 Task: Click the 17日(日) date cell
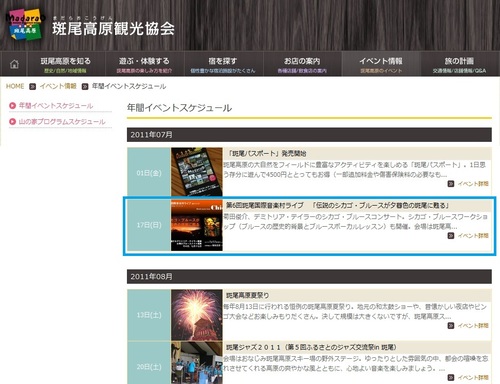point(149,225)
